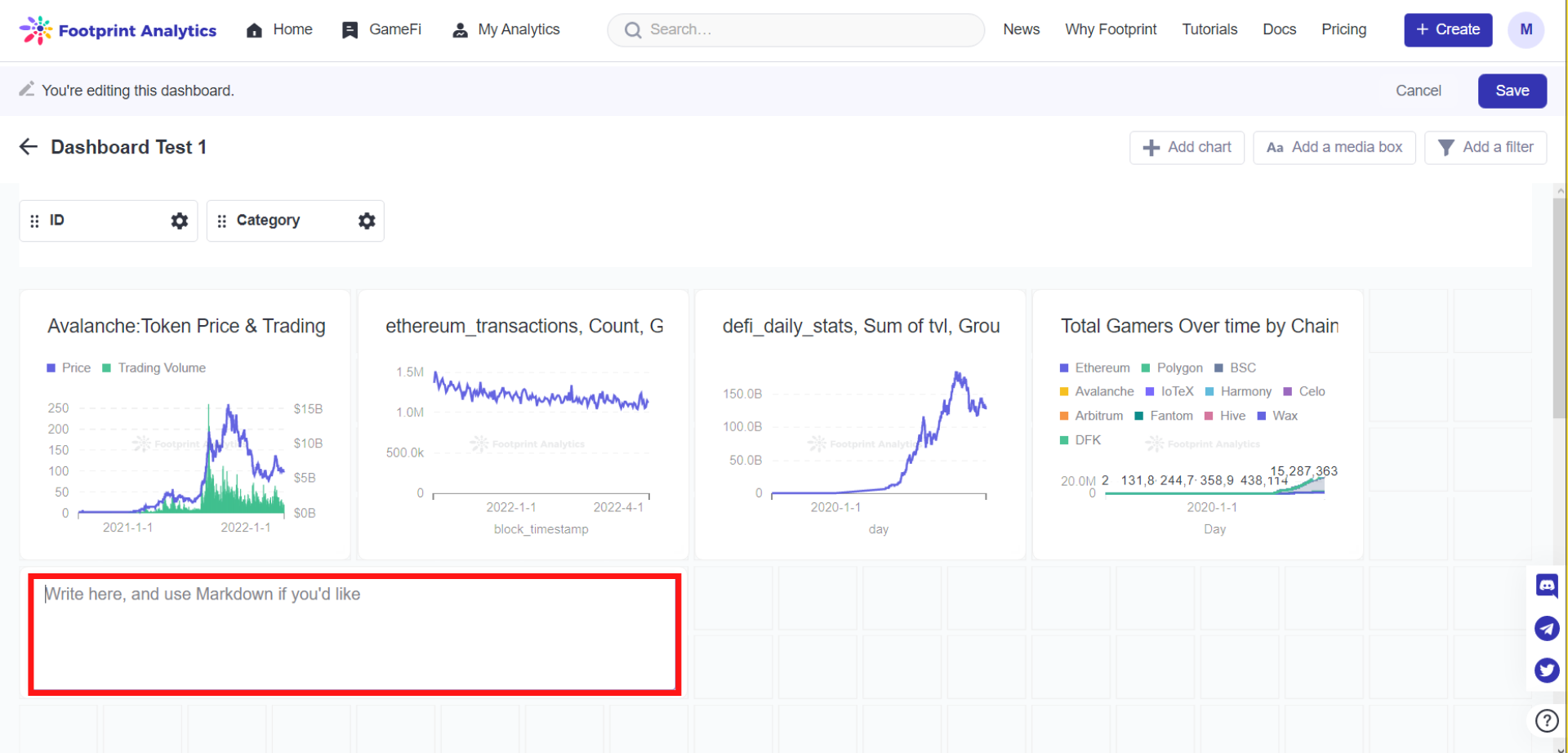Open the Discord community icon
The height and width of the screenshot is (753, 1568).
pyautogui.click(x=1547, y=586)
